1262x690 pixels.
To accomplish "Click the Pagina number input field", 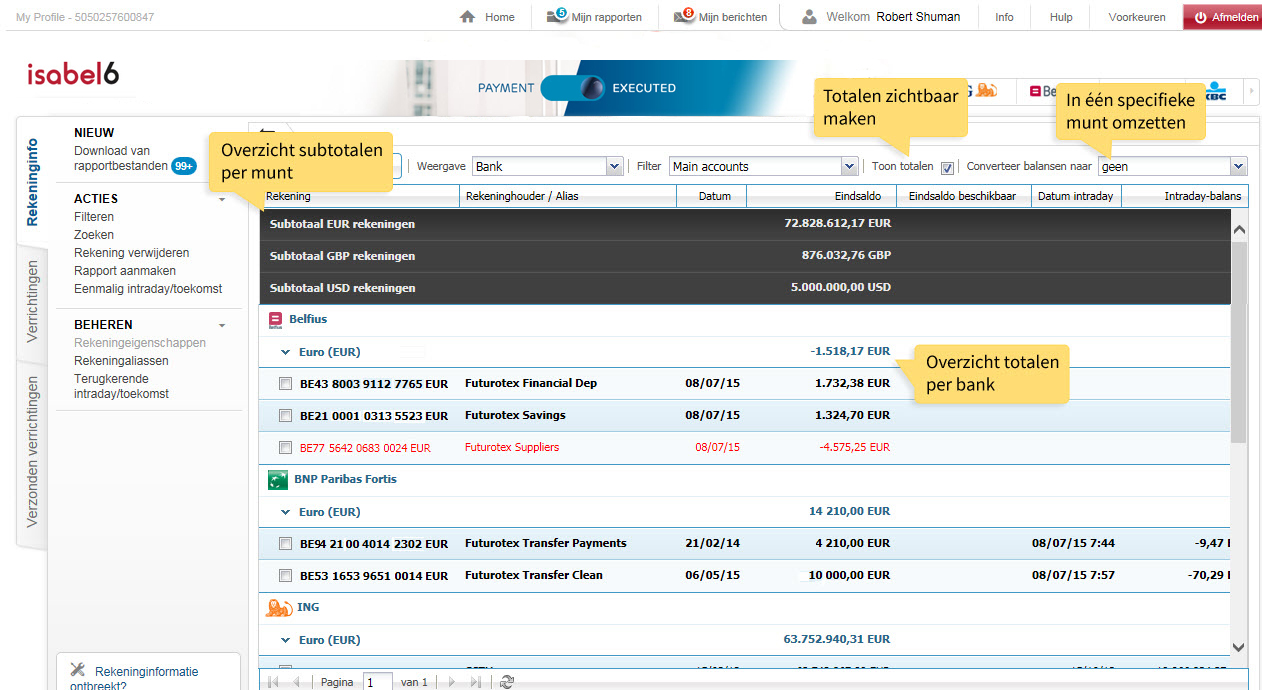I will (377, 682).
